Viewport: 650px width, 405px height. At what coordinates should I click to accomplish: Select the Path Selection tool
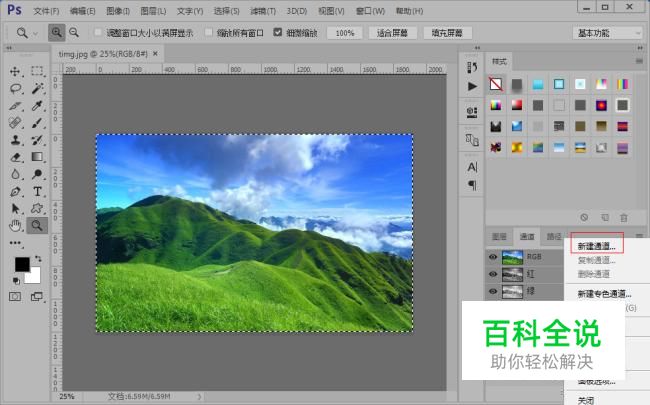15,209
